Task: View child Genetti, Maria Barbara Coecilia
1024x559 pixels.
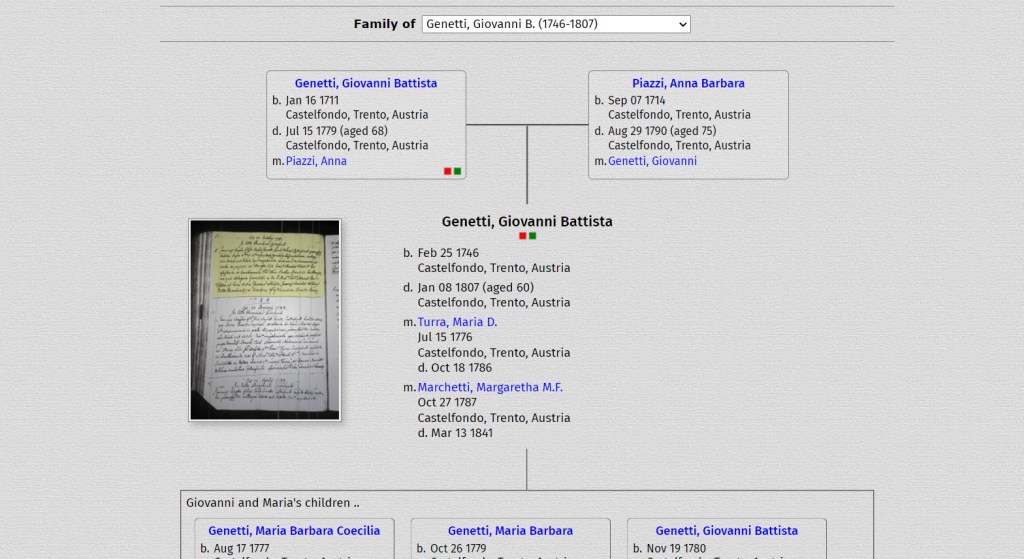Action: pos(294,531)
